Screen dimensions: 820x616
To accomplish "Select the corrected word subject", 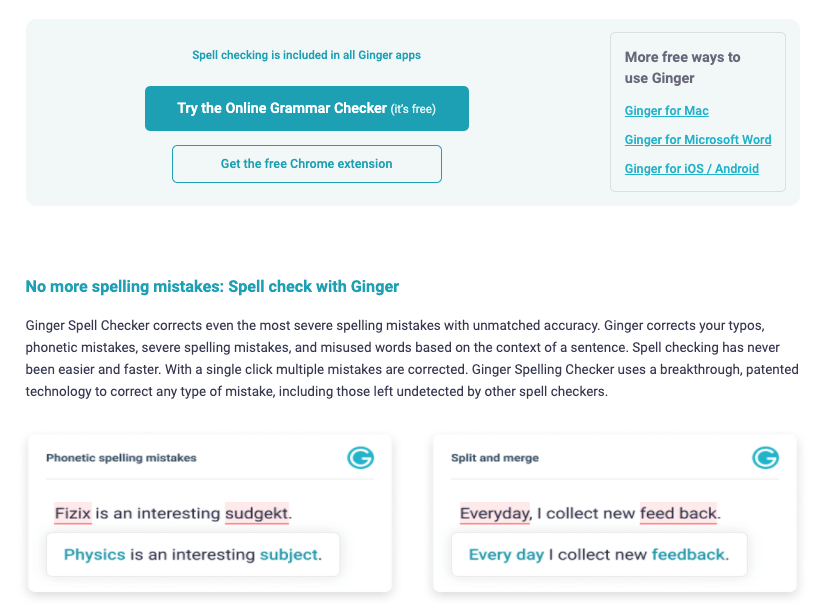I will click(289, 554).
